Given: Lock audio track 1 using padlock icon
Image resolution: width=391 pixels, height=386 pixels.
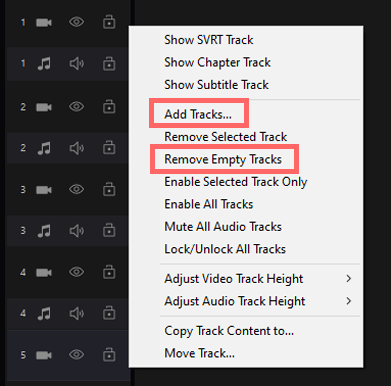Looking at the screenshot, I should (x=109, y=63).
